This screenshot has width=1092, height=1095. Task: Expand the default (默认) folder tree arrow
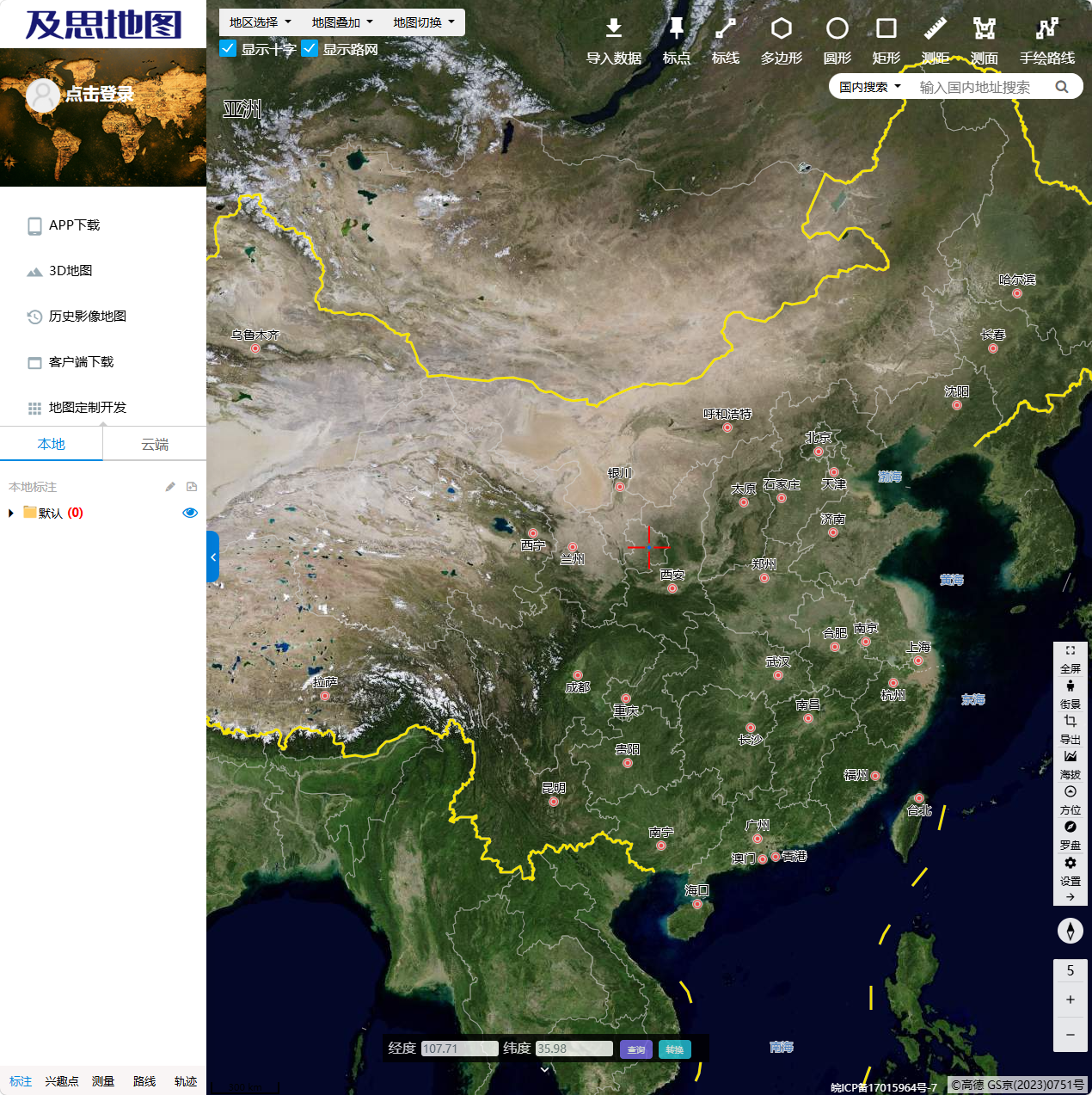click(x=11, y=514)
